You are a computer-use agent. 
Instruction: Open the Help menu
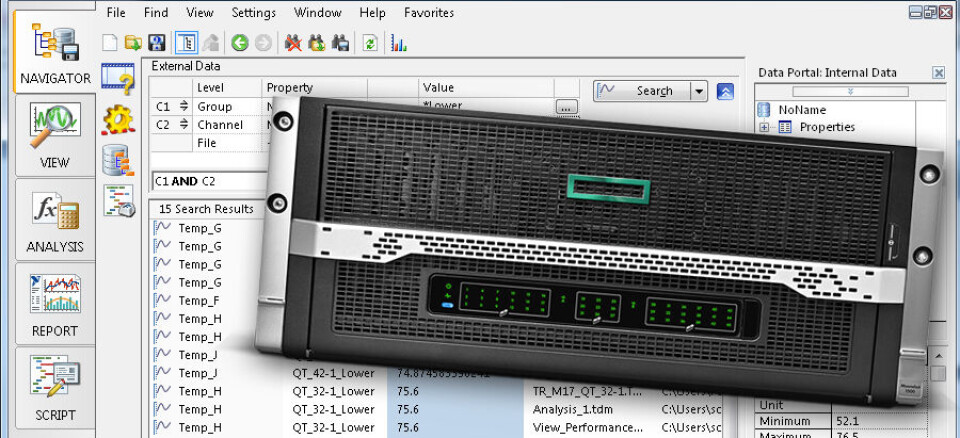coord(372,12)
